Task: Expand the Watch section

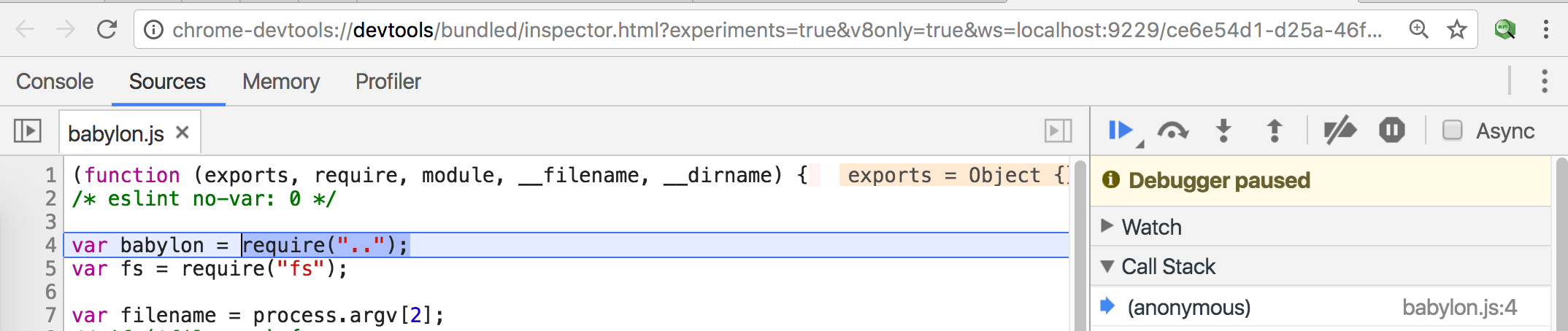Action: click(1107, 226)
